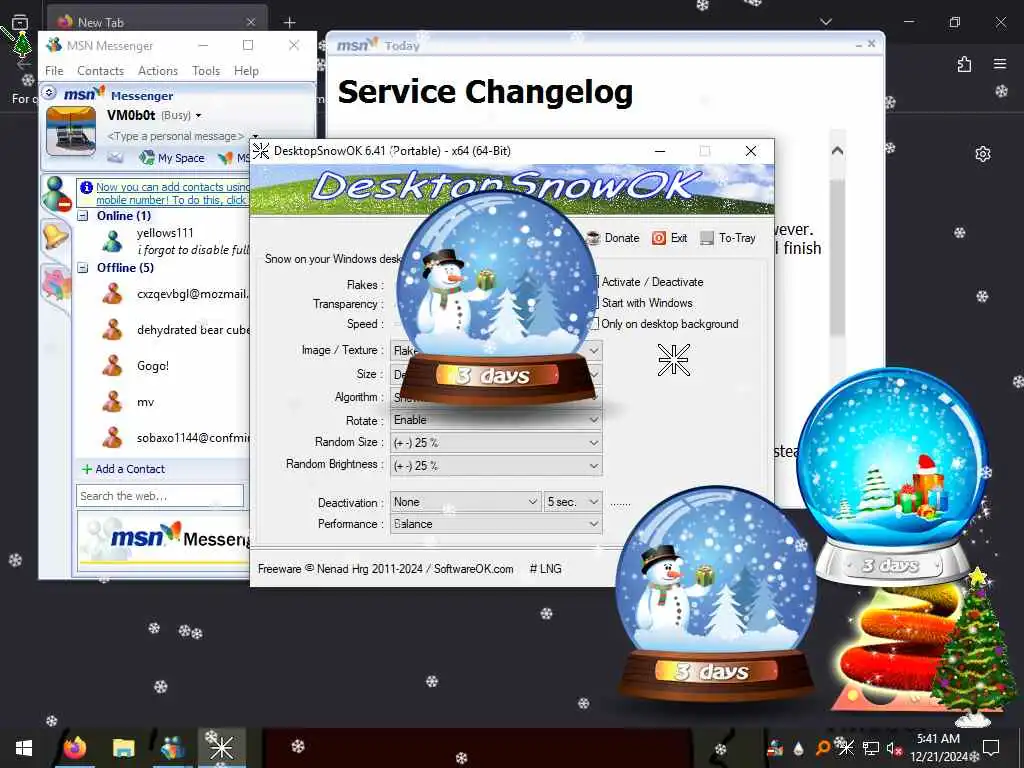Open the Firefox extensions puzzle icon
This screenshot has height=768, width=1024.
click(964, 64)
